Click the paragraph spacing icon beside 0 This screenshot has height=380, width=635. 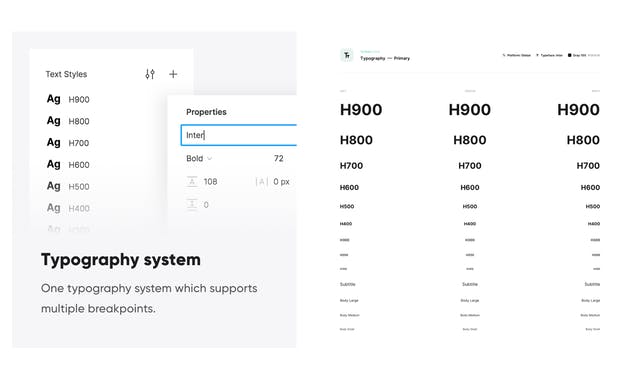192,205
